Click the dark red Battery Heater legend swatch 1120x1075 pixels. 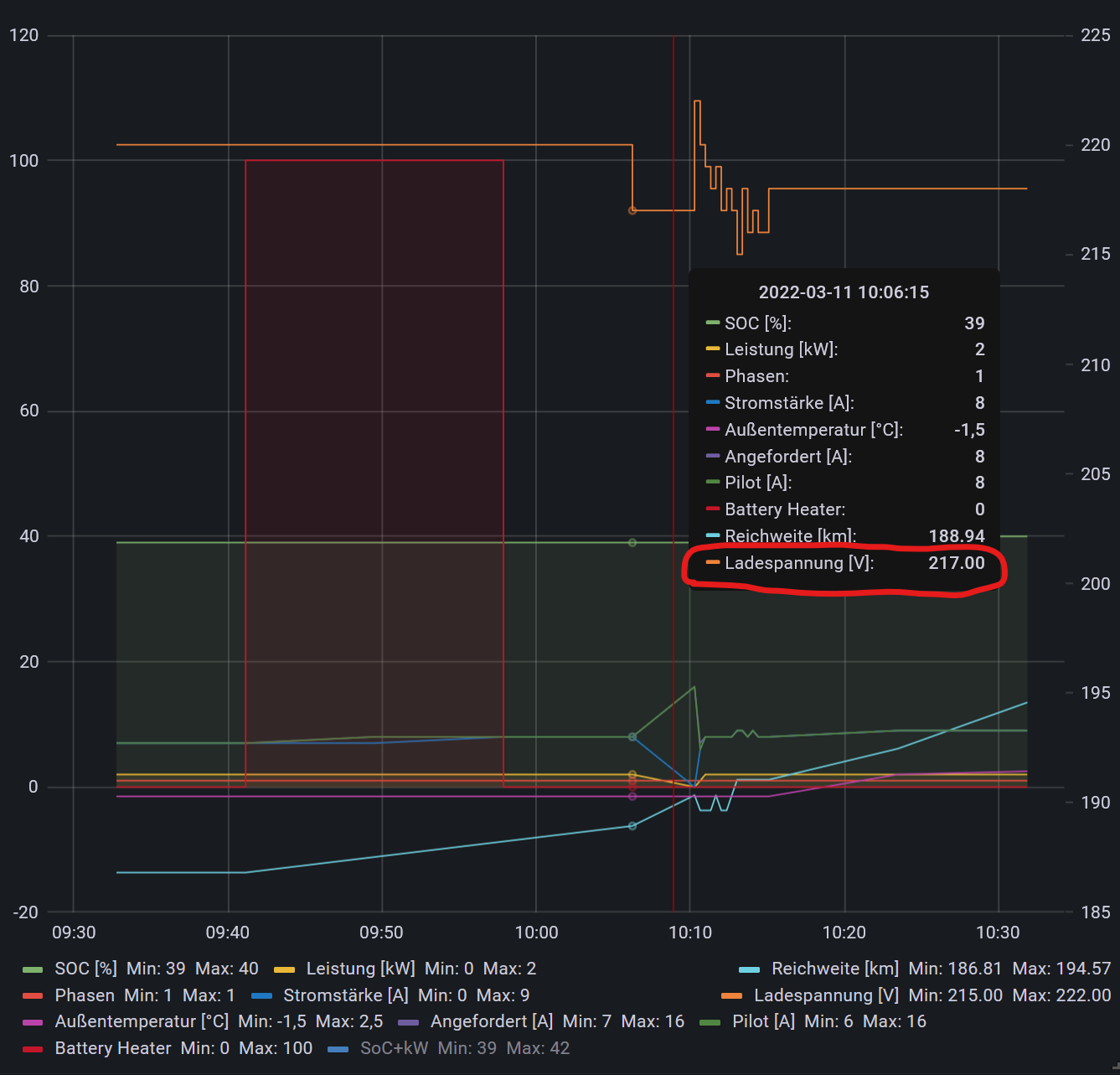point(33,1049)
